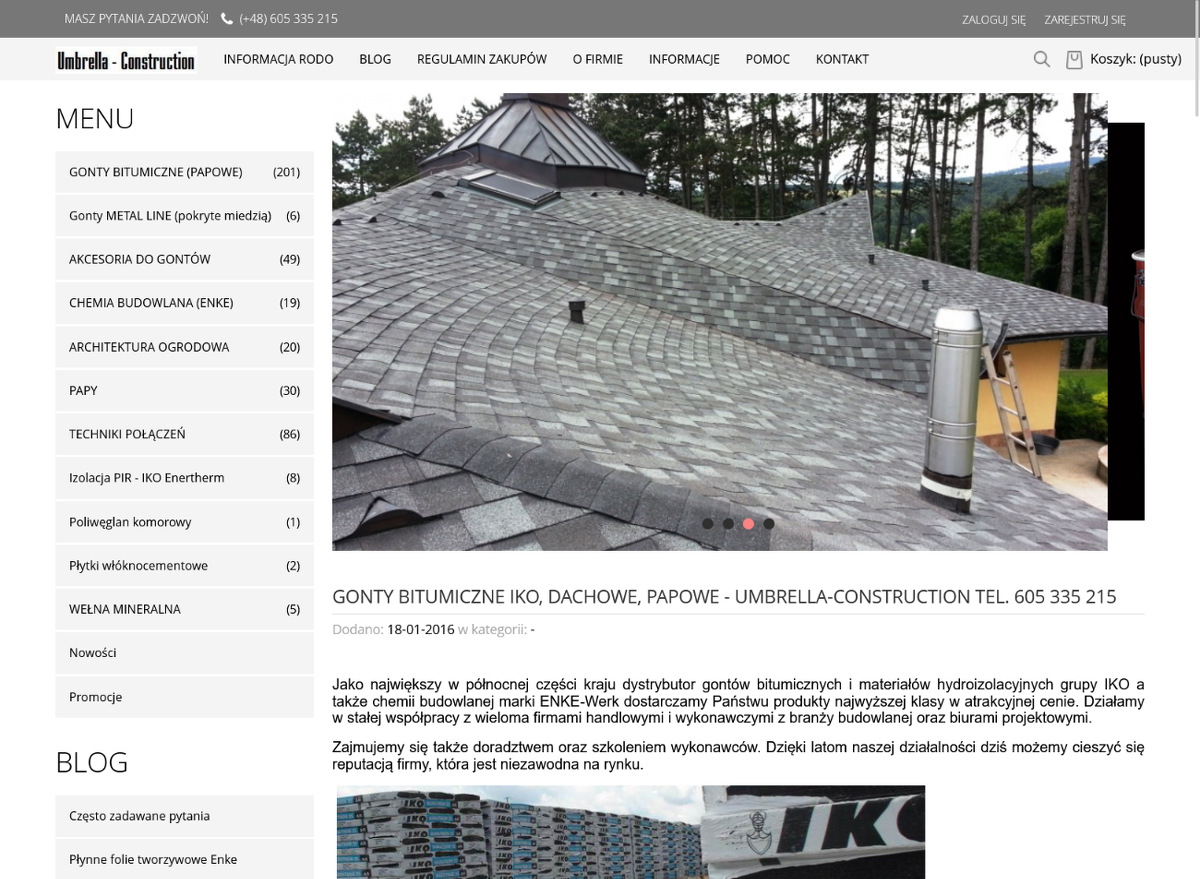
Task: Open TECHNIKI POŁĄCZEŃ category
Action: (x=185, y=434)
